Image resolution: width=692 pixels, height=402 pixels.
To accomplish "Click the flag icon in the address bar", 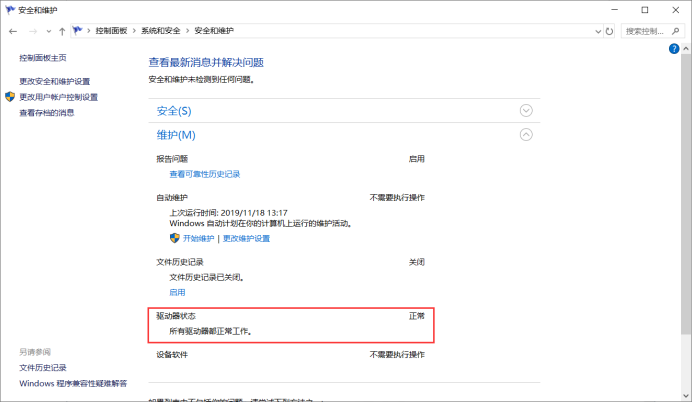I will click(78, 31).
